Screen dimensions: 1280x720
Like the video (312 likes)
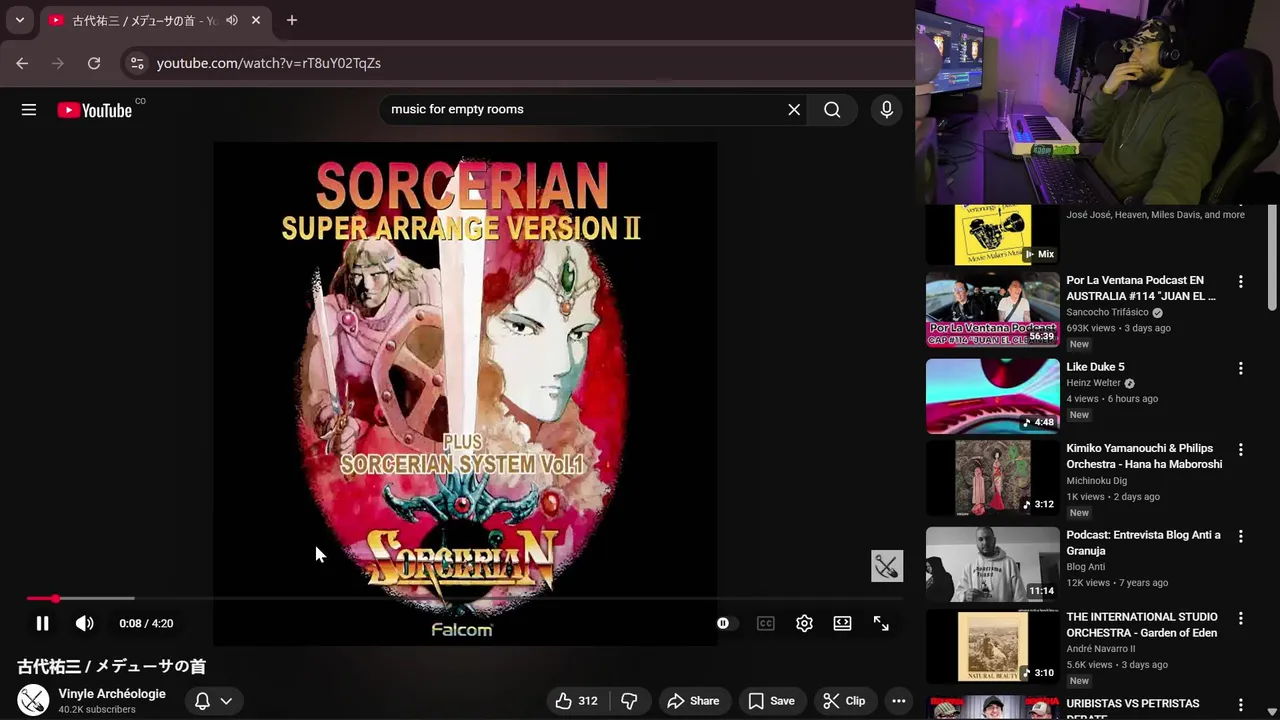[577, 701]
